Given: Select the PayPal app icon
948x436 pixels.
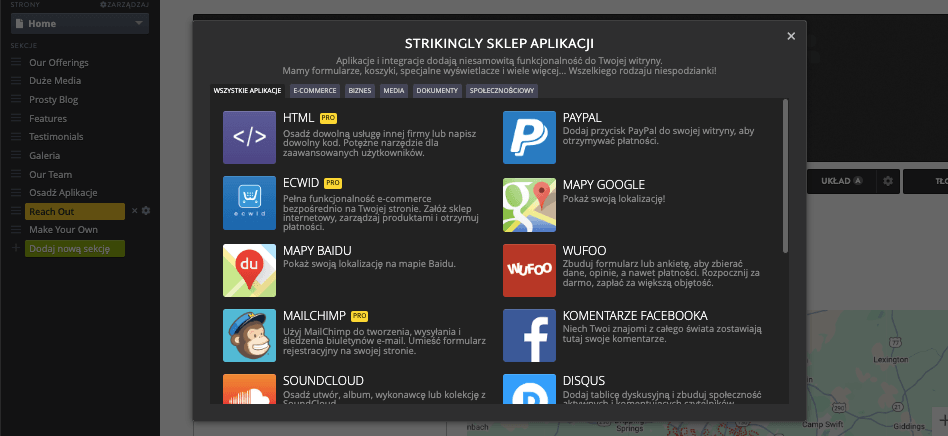Looking at the screenshot, I should click(x=529, y=137).
